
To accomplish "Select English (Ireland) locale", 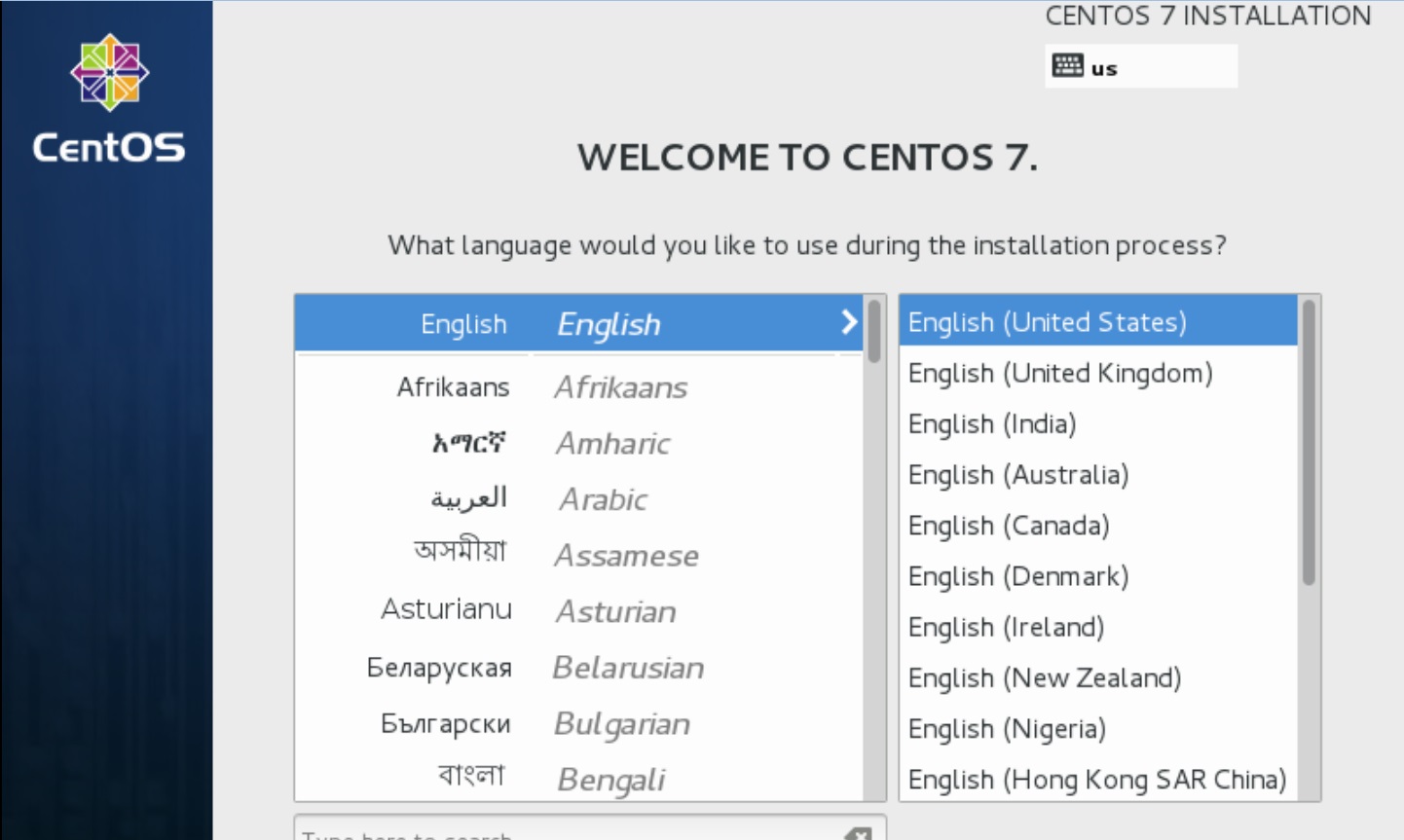I will coord(1098,627).
